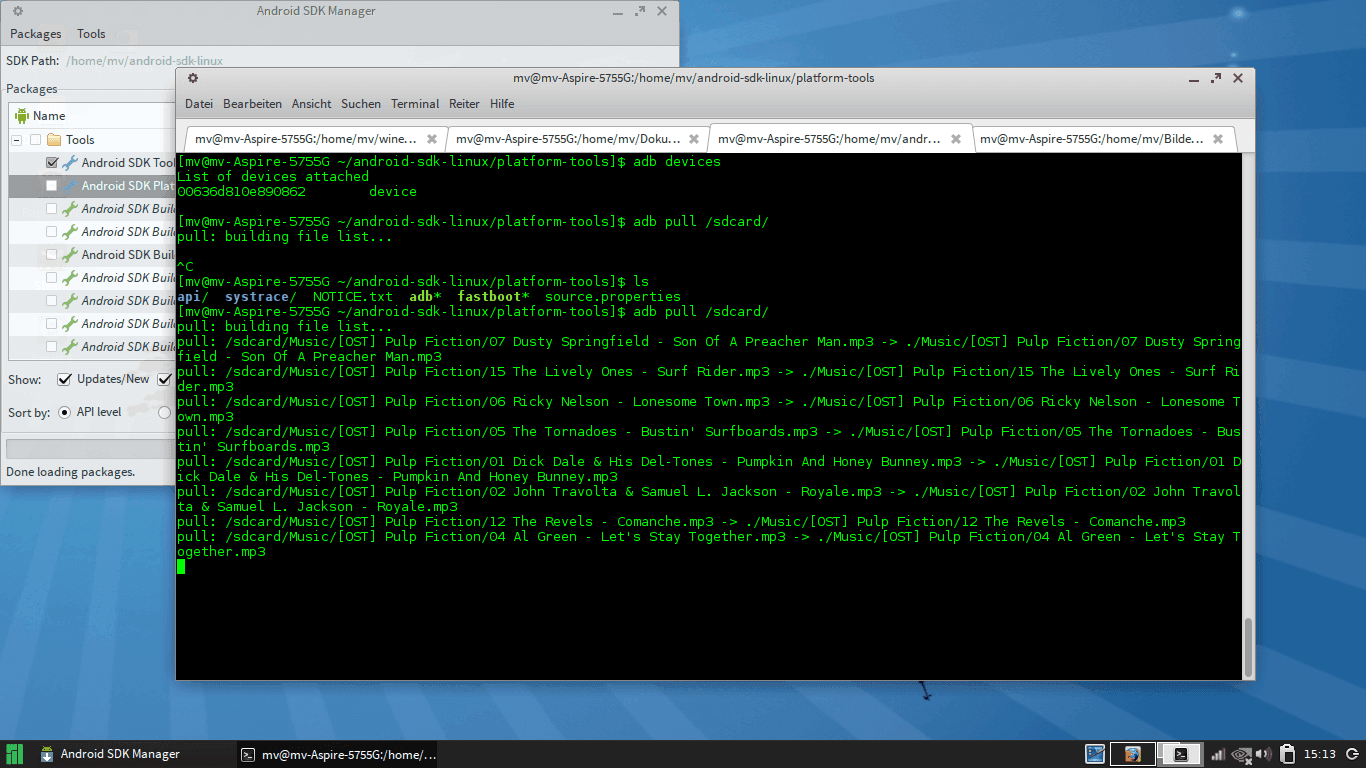Close the wine terminal tab

point(432,139)
